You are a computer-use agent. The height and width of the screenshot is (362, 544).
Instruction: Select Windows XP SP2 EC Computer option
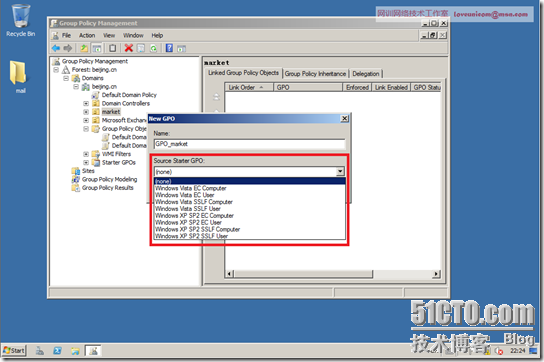[x=249, y=216]
